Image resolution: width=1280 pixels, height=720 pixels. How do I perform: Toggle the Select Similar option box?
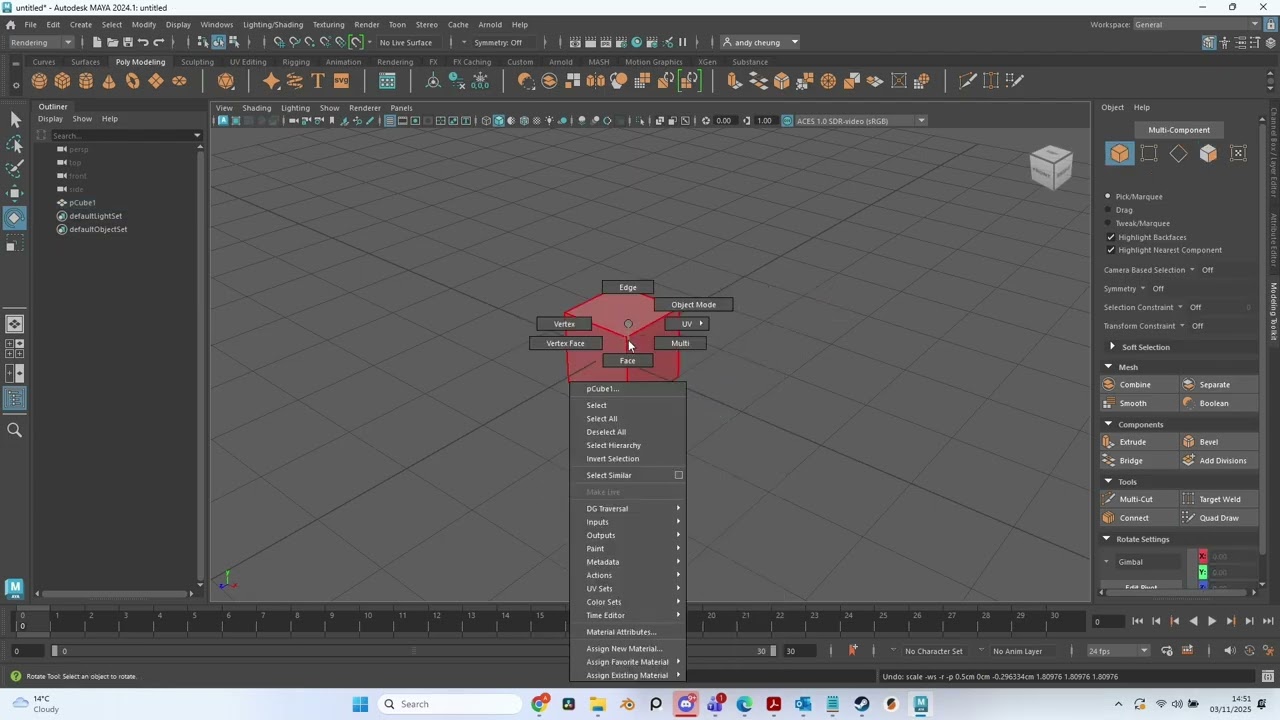click(678, 475)
